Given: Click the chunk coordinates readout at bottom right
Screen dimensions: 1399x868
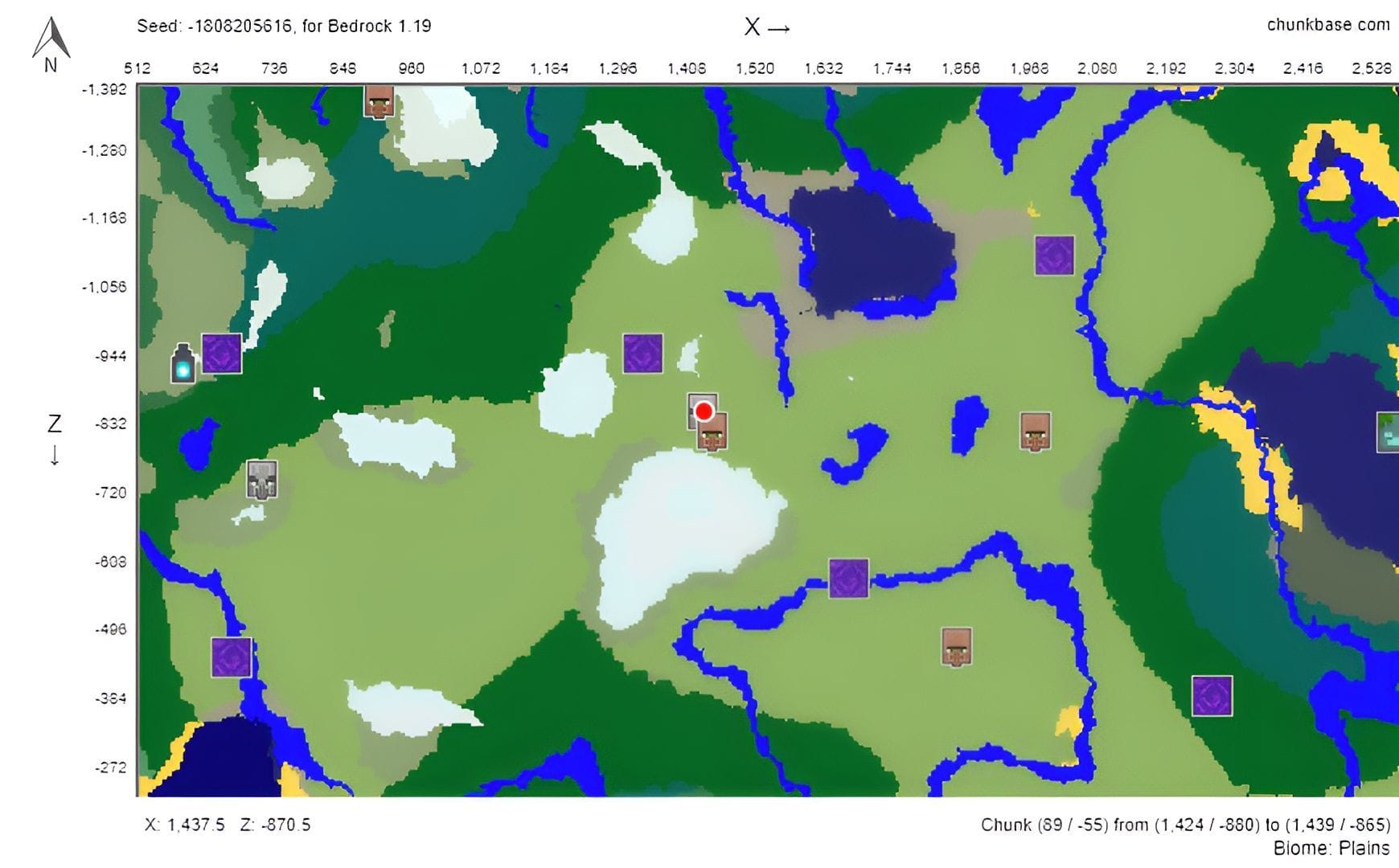Looking at the screenshot, I should click(1186, 824).
